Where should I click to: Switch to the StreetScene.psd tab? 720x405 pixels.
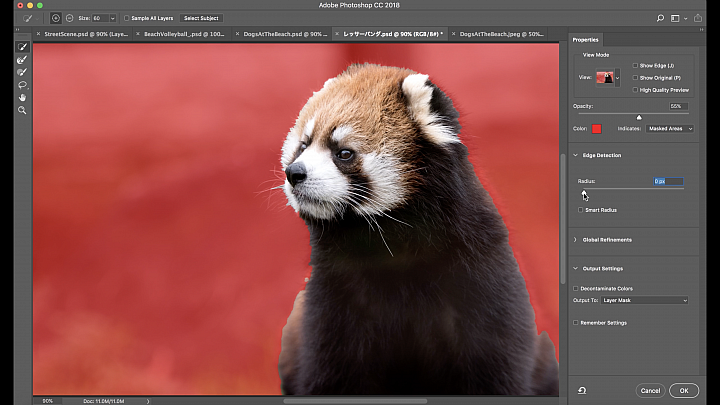coord(86,34)
